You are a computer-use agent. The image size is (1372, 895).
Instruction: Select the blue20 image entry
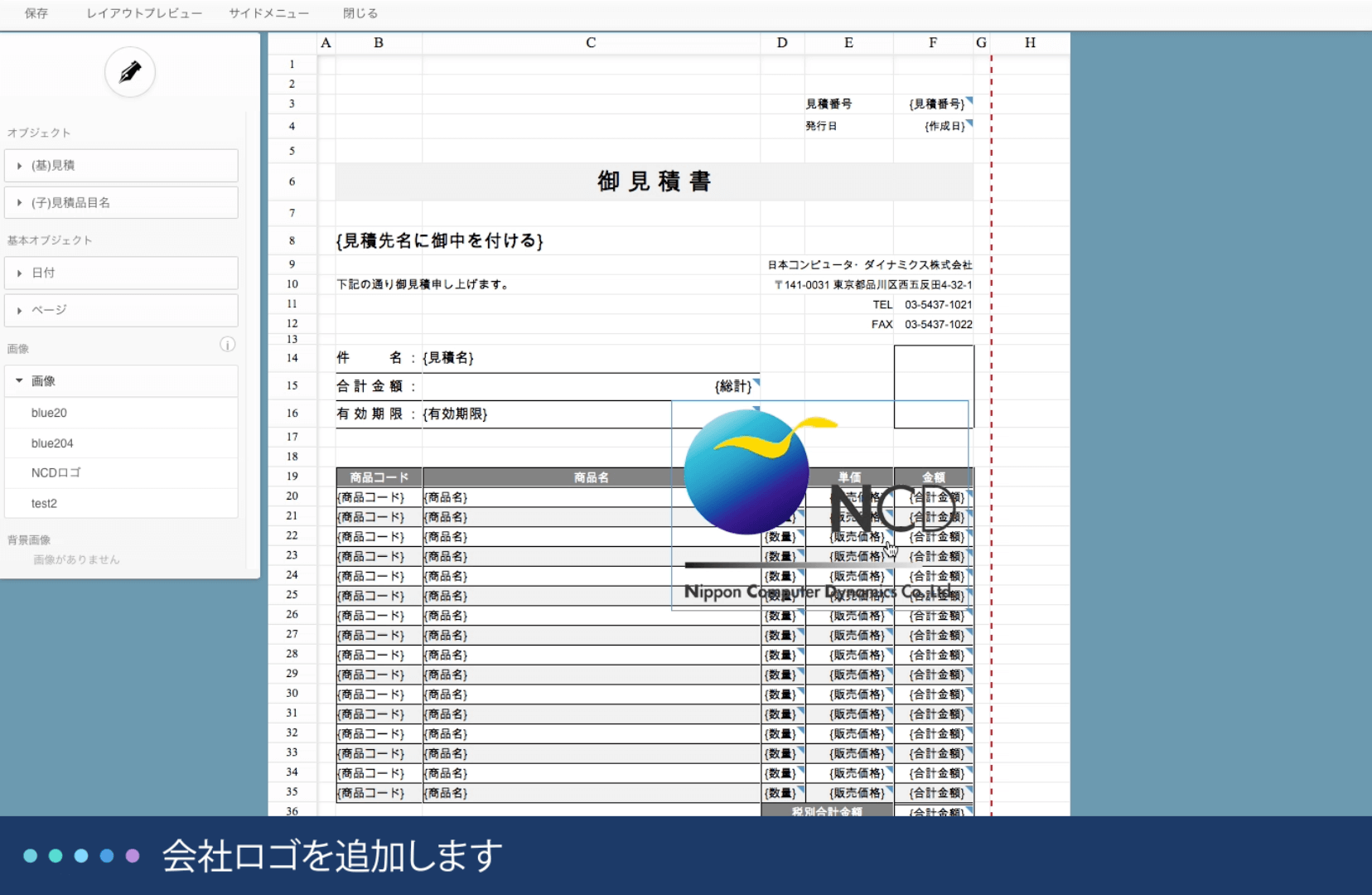click(x=121, y=413)
